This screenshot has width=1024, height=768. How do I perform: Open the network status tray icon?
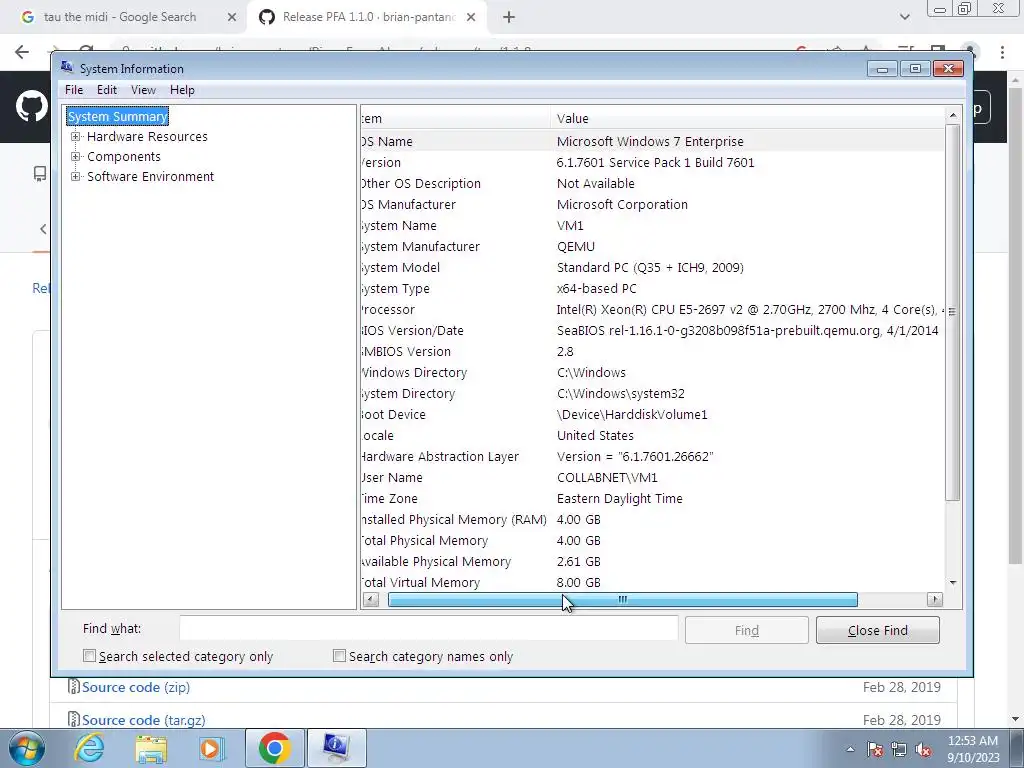pyautogui.click(x=899, y=749)
